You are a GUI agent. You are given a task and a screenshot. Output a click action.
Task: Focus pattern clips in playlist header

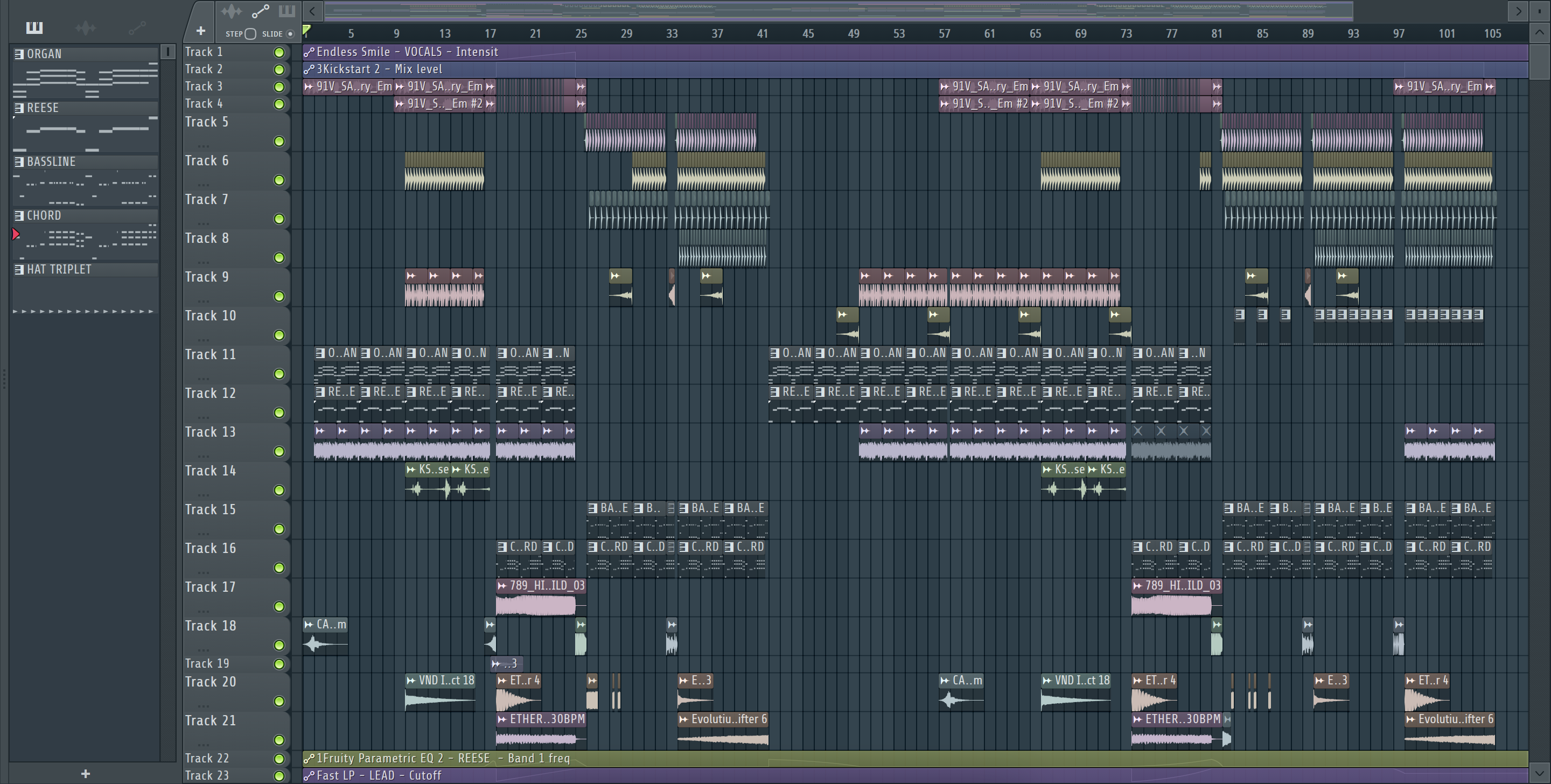(x=287, y=11)
